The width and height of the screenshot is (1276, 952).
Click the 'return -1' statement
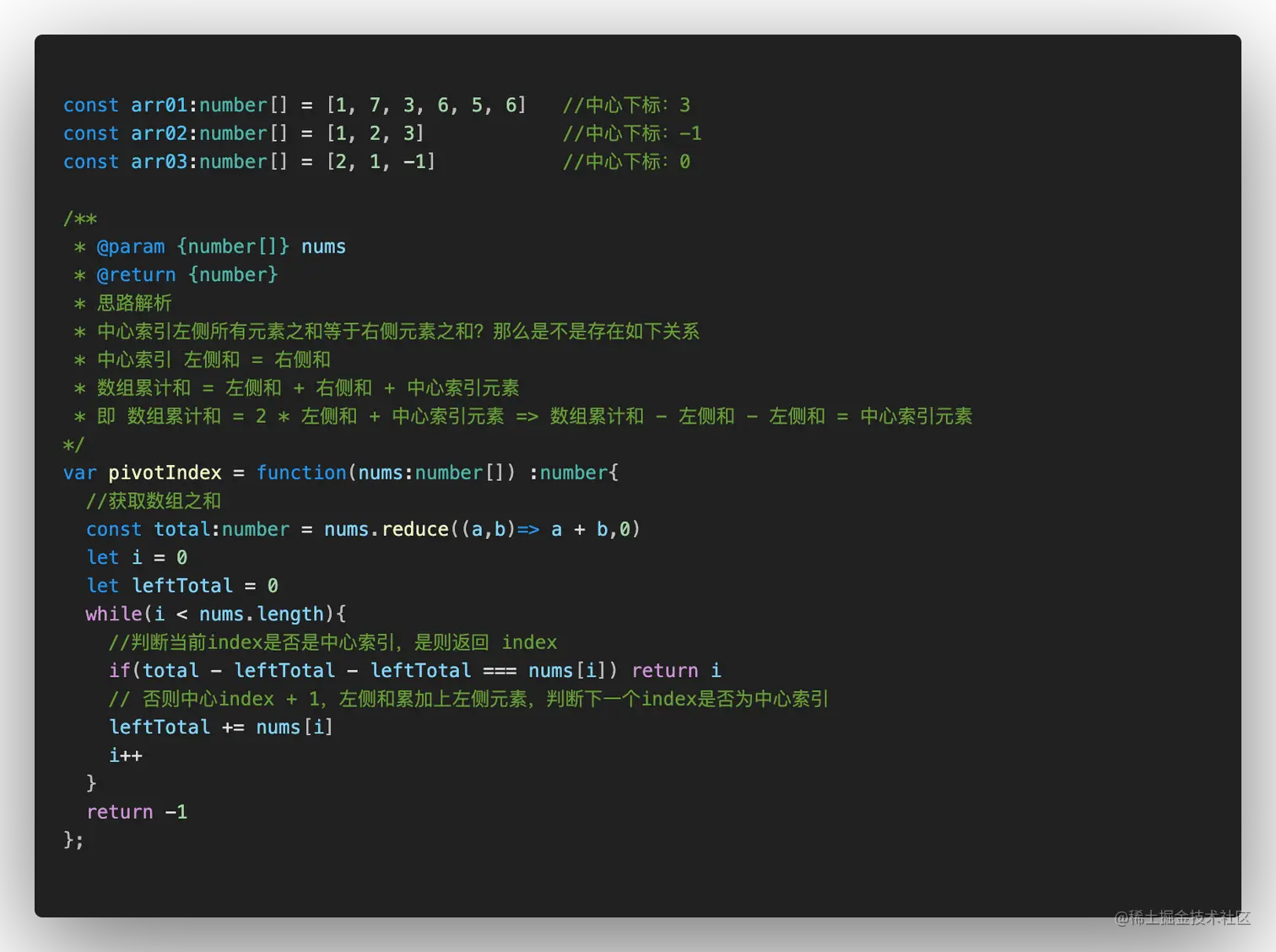pyautogui.click(x=137, y=812)
